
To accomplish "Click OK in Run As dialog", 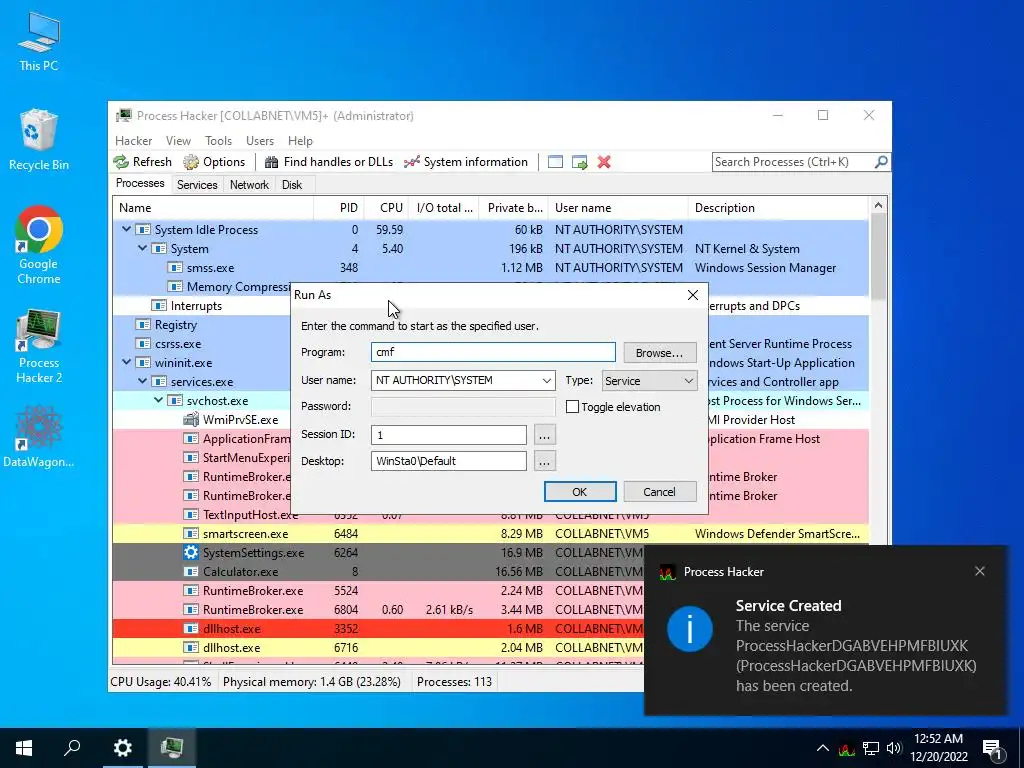I will coord(579,492).
